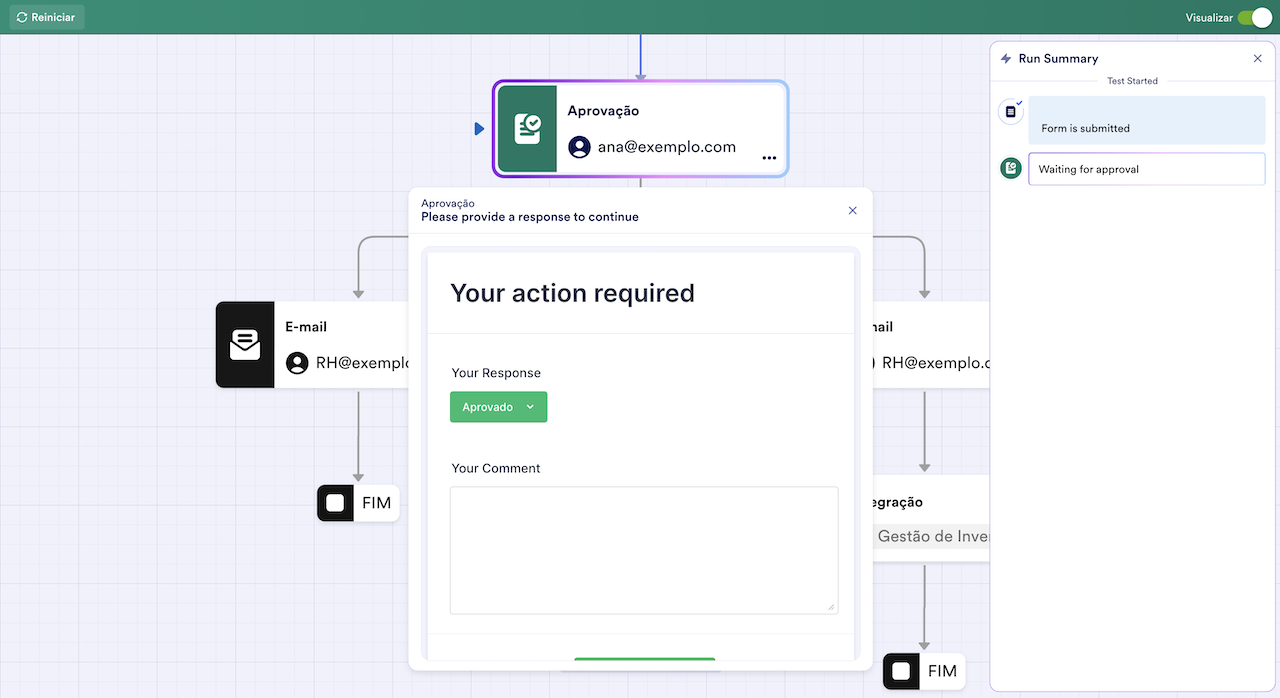Select the Form is submitted step
Screen dimensions: 1280x698
1146,121
